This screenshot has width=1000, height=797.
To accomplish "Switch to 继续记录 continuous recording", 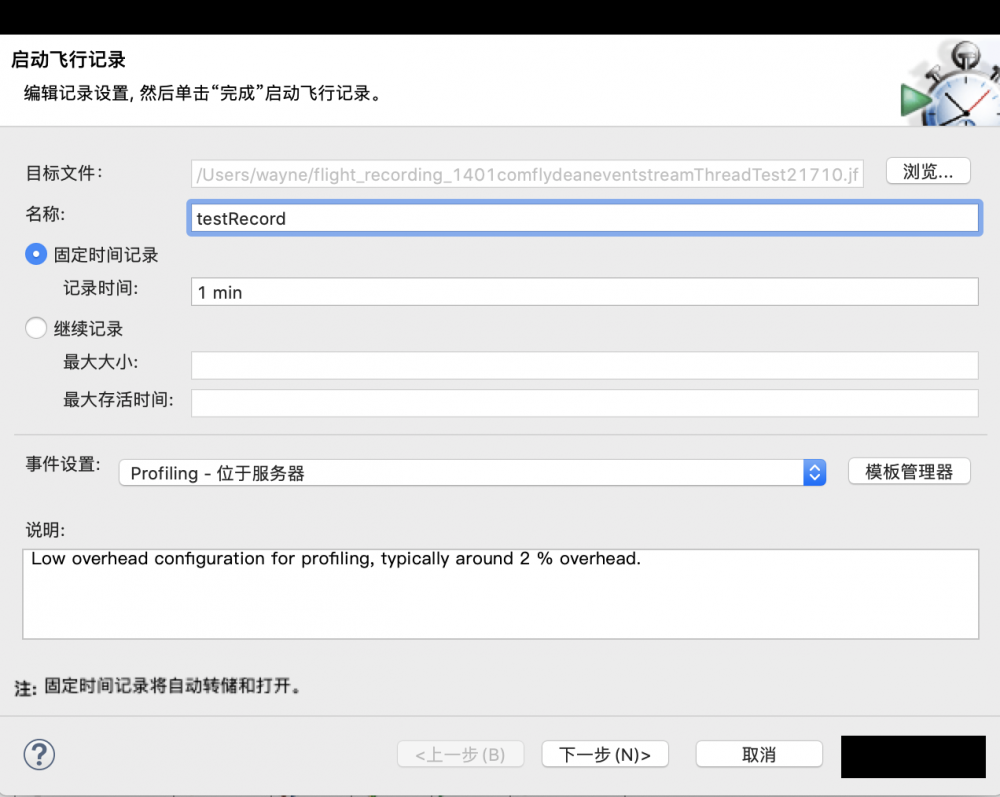I will pos(36,327).
